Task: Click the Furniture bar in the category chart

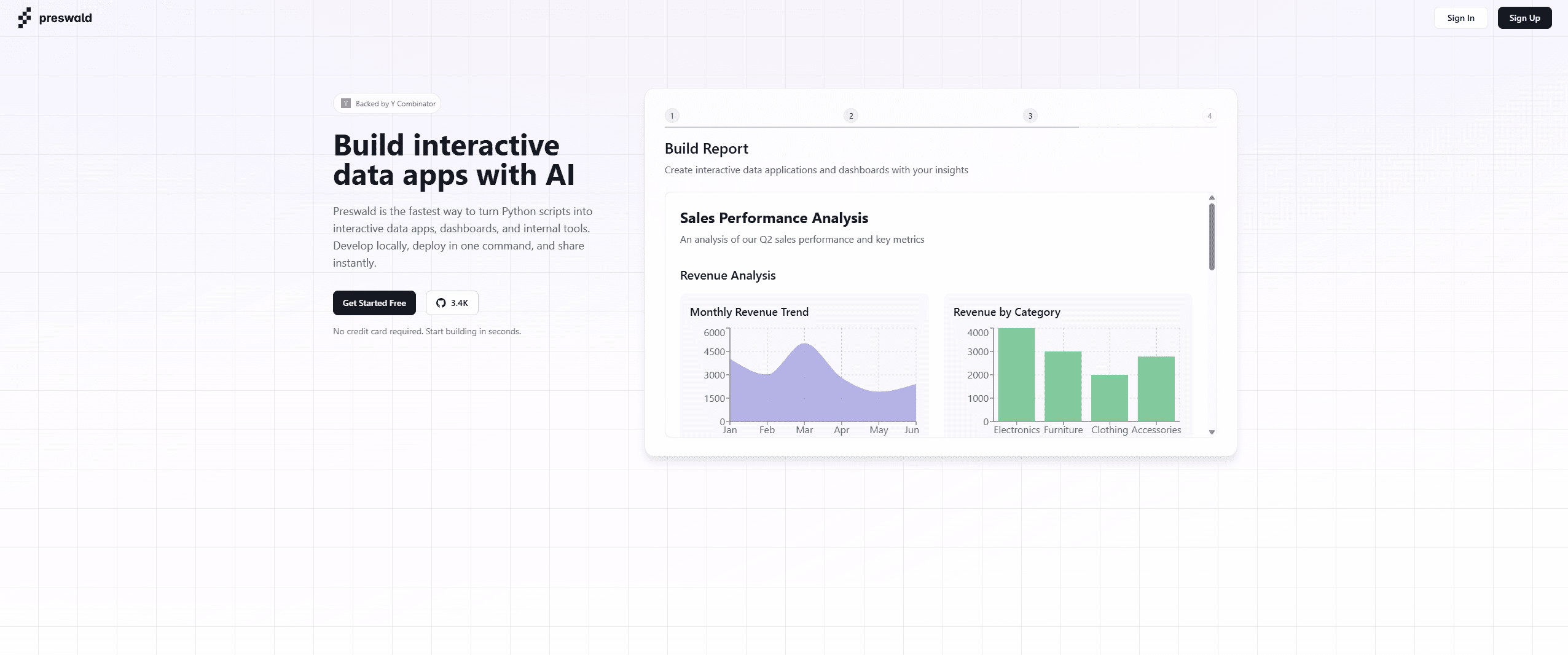Action: 1063,386
